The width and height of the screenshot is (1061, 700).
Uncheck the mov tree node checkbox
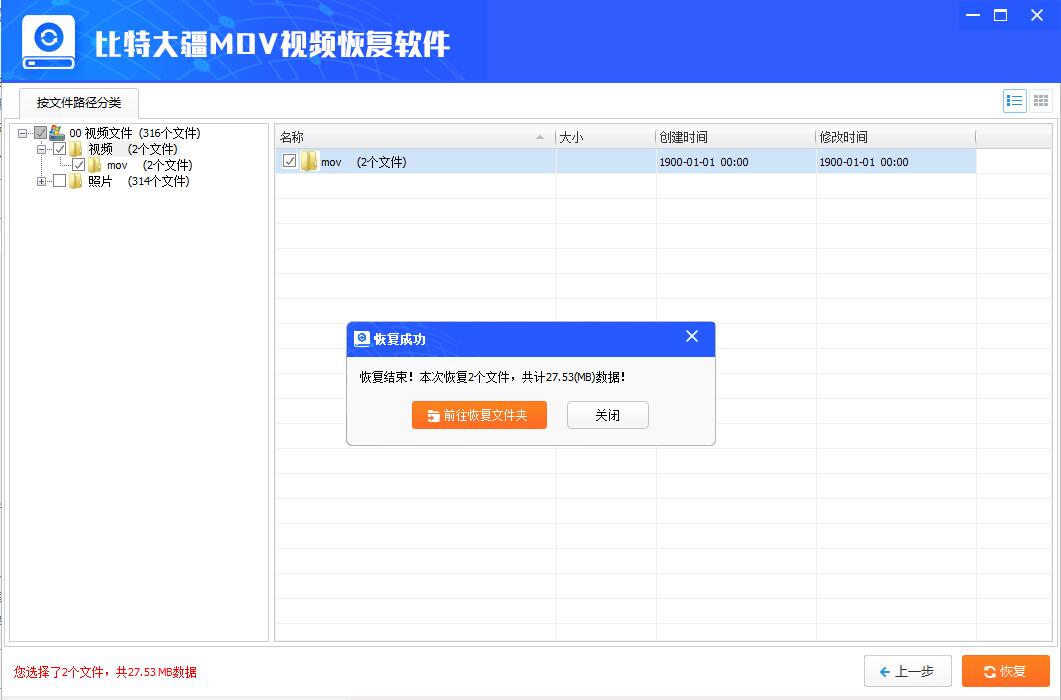tap(78, 165)
